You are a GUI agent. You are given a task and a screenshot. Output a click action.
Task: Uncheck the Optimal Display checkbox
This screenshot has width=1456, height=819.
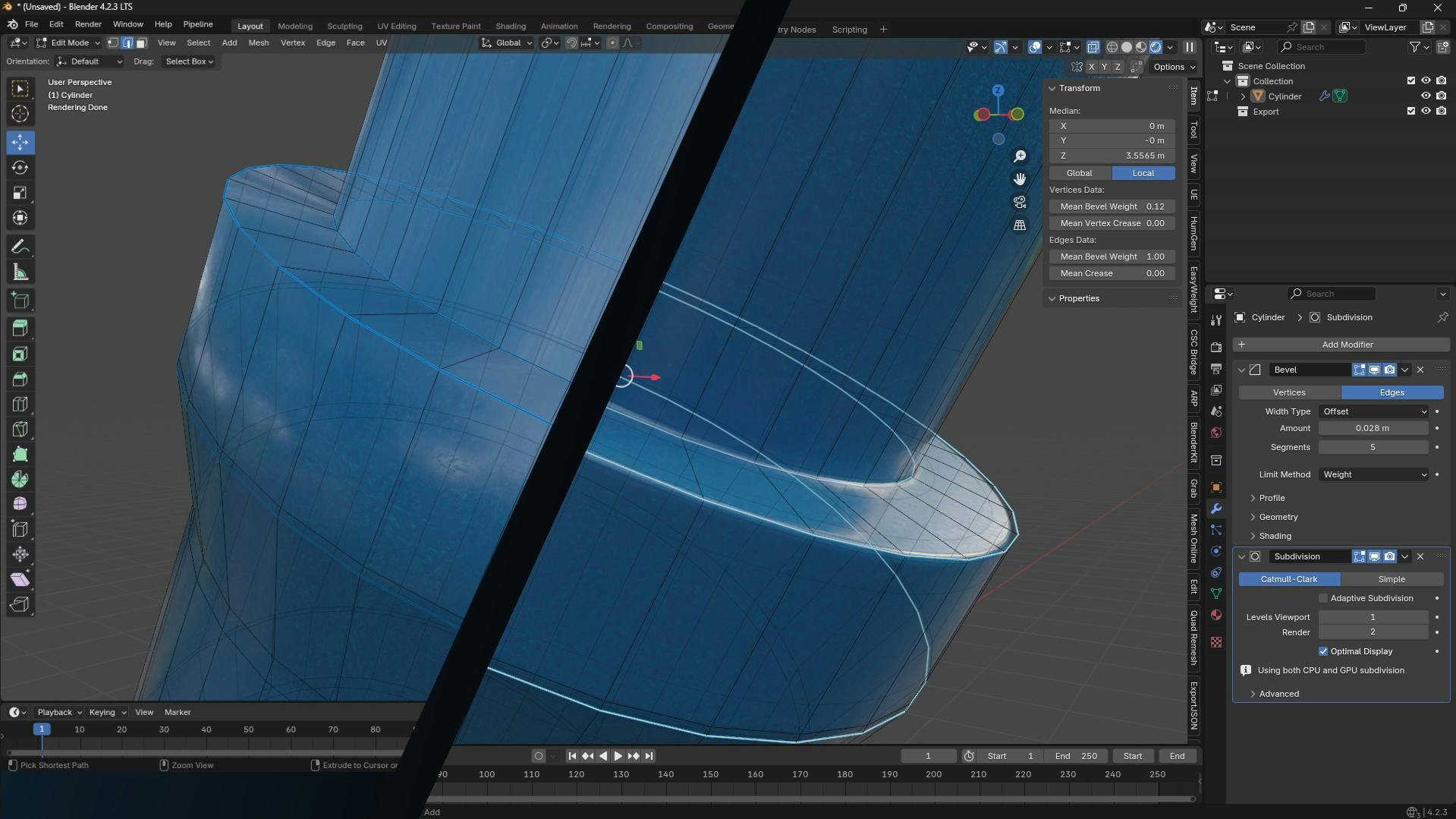pyautogui.click(x=1323, y=651)
